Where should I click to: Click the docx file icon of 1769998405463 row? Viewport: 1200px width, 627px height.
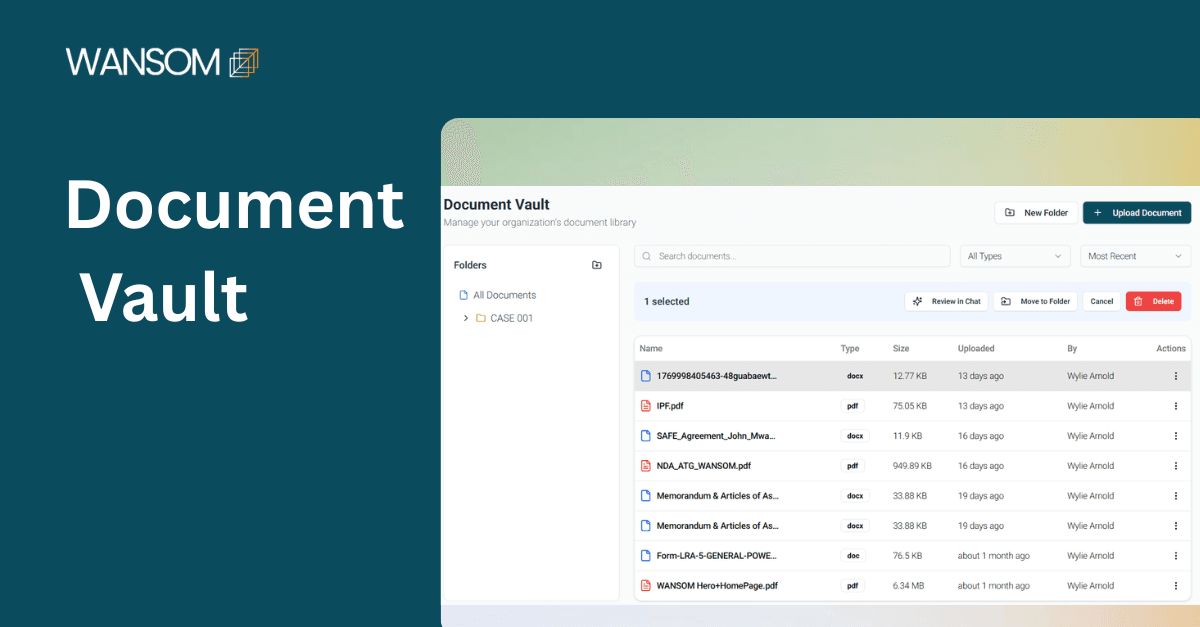point(645,376)
